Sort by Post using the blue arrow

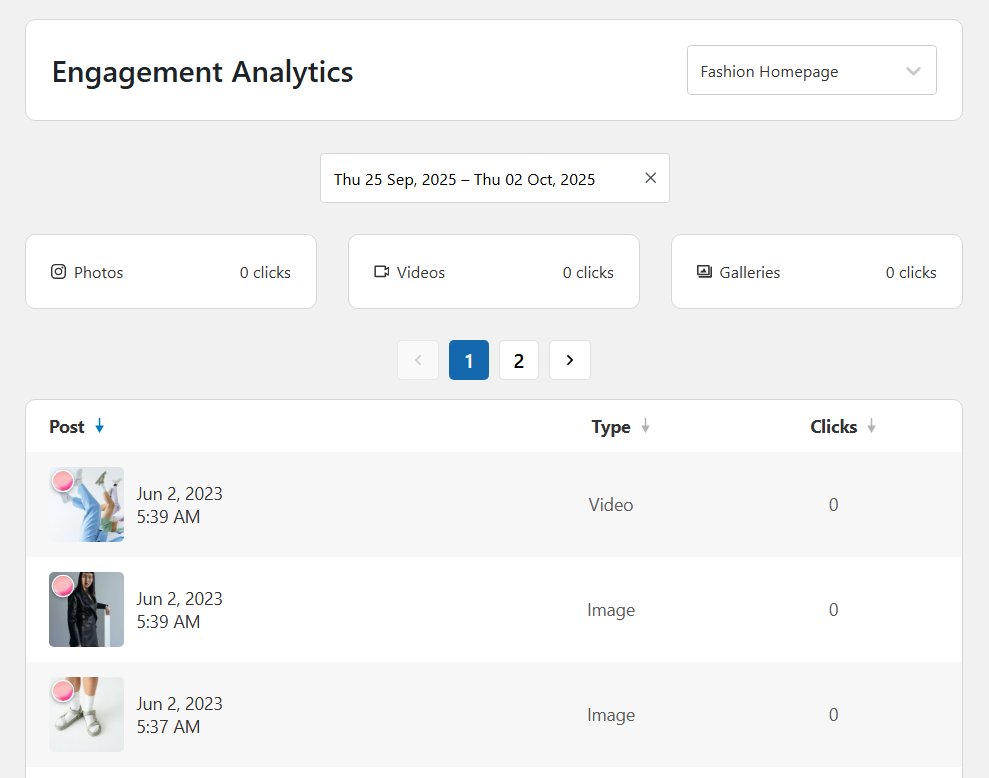(99, 427)
